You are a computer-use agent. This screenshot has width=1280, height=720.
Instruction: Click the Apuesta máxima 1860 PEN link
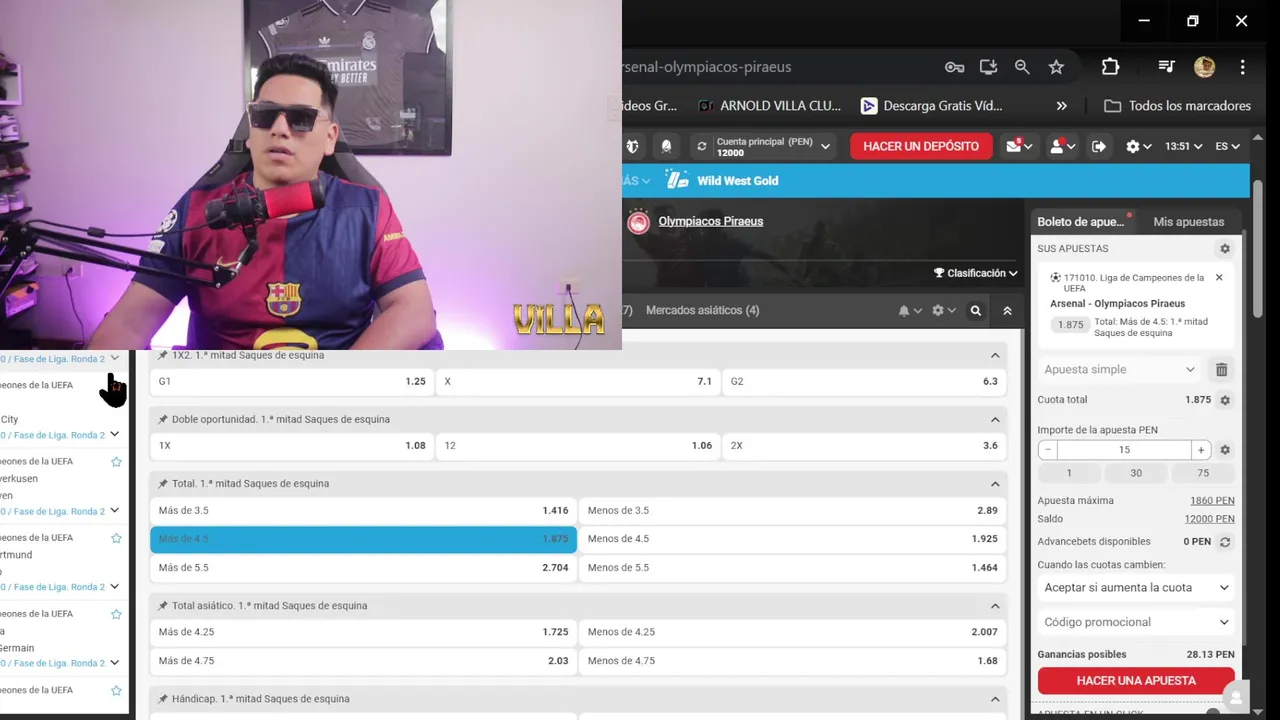[x=1212, y=501]
